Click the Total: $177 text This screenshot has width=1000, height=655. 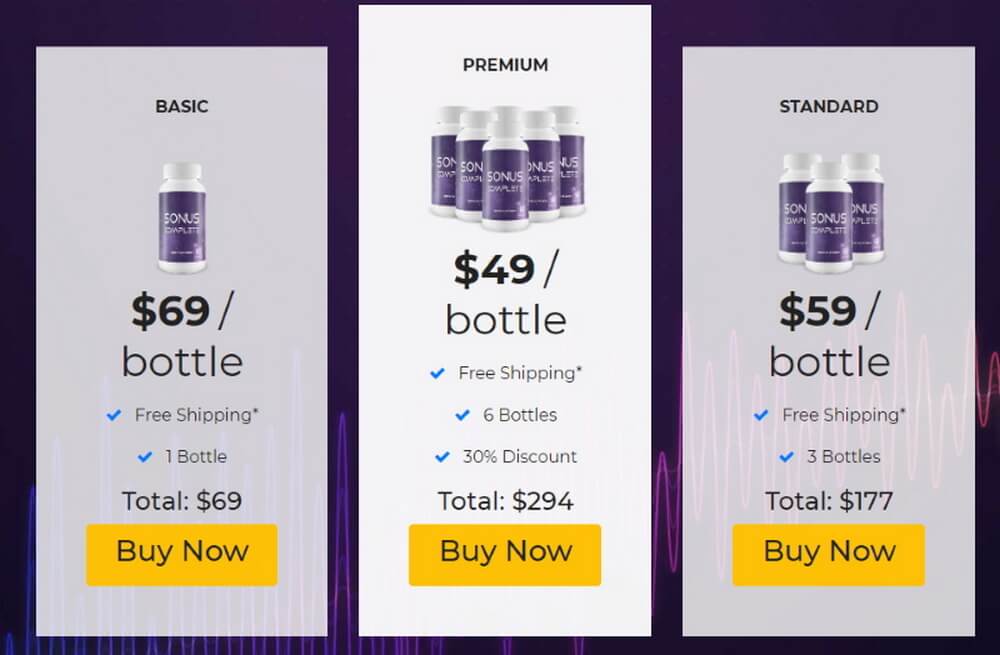coord(829,501)
